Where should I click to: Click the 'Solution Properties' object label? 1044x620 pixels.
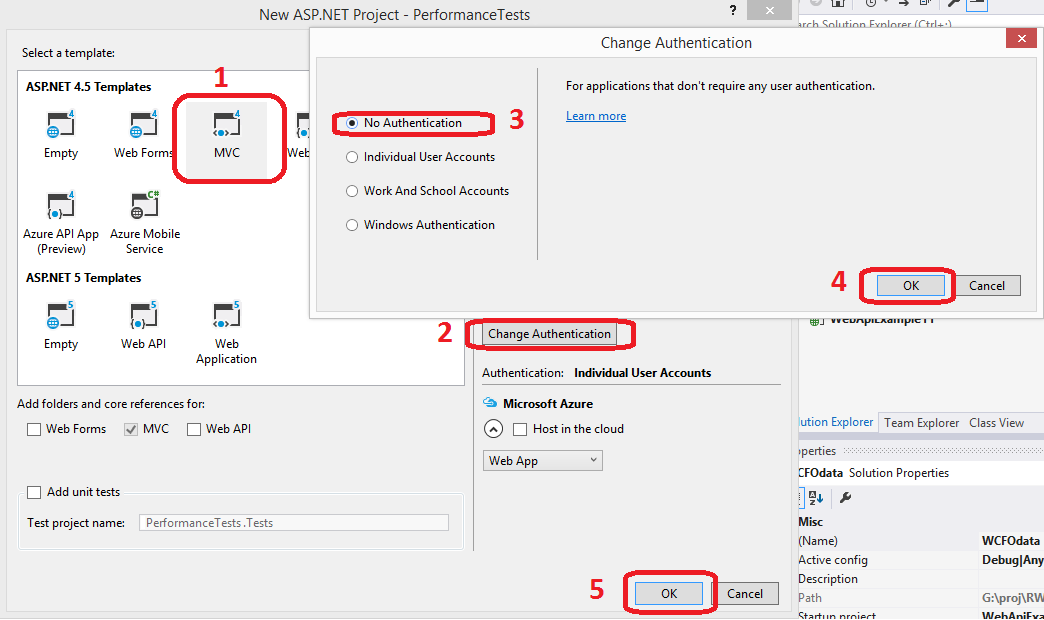[x=899, y=473]
